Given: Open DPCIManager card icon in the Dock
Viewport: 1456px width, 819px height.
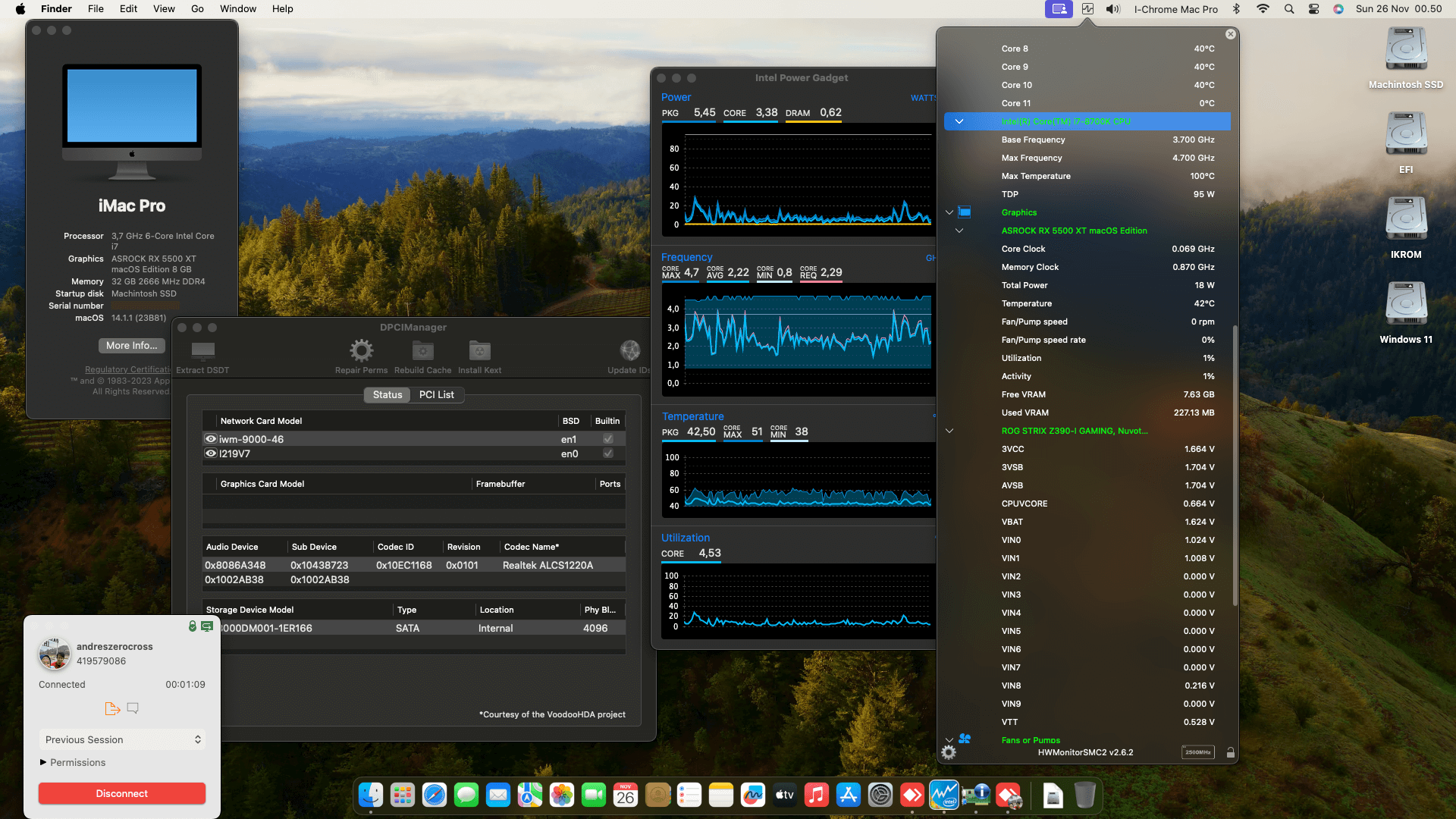Looking at the screenshot, I should click(x=976, y=795).
